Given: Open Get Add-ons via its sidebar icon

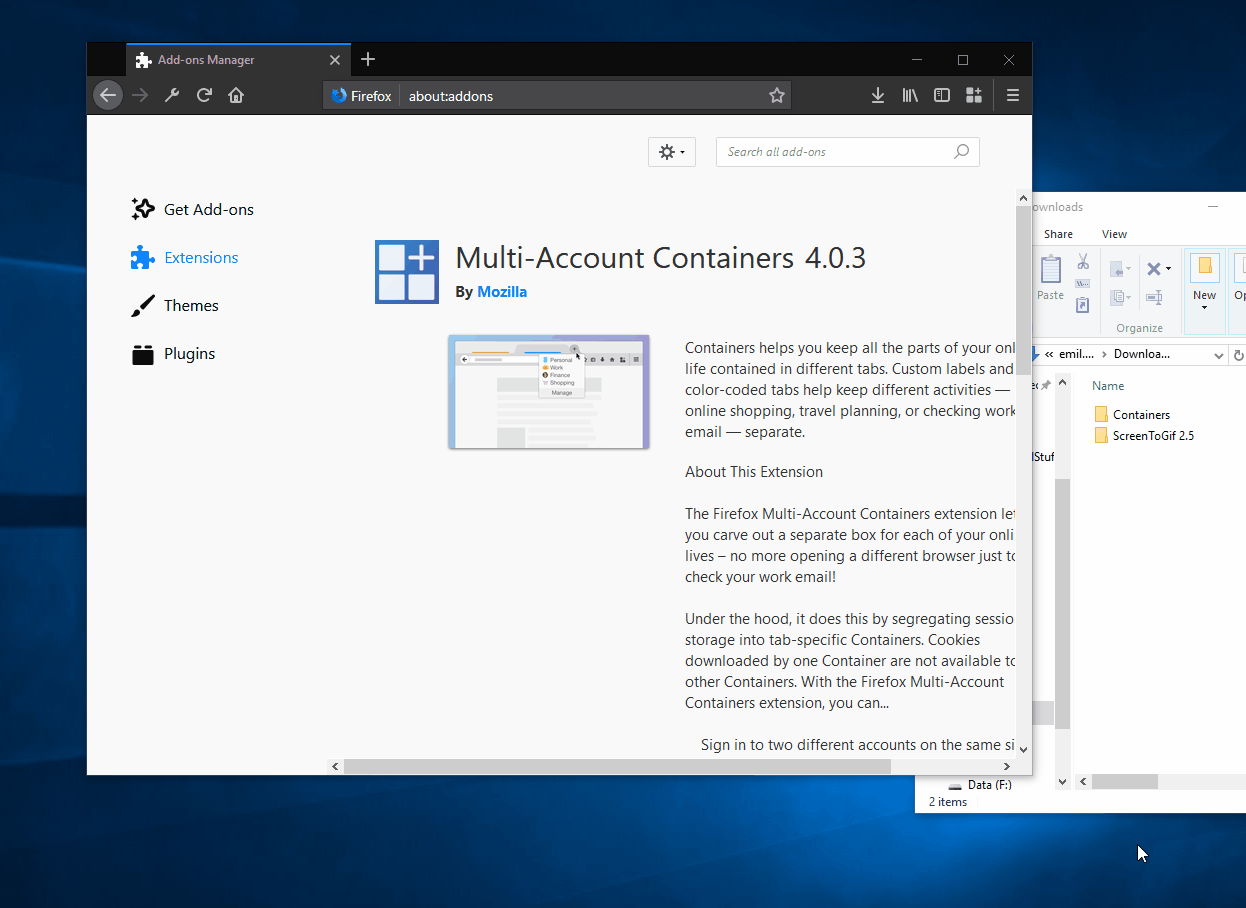Looking at the screenshot, I should coord(142,208).
